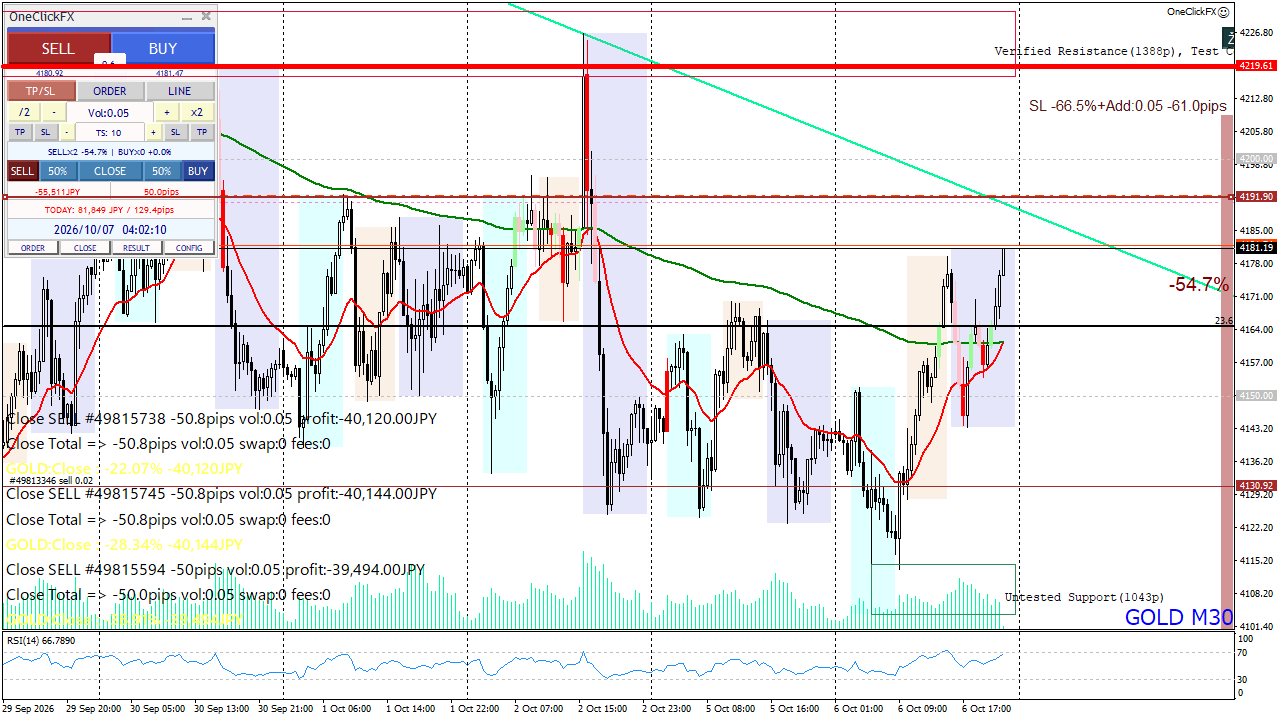Open ORDER in the bottom row beside RESULT's CLOSE
The width and height of the screenshot is (1280, 720).
click(x=33, y=248)
